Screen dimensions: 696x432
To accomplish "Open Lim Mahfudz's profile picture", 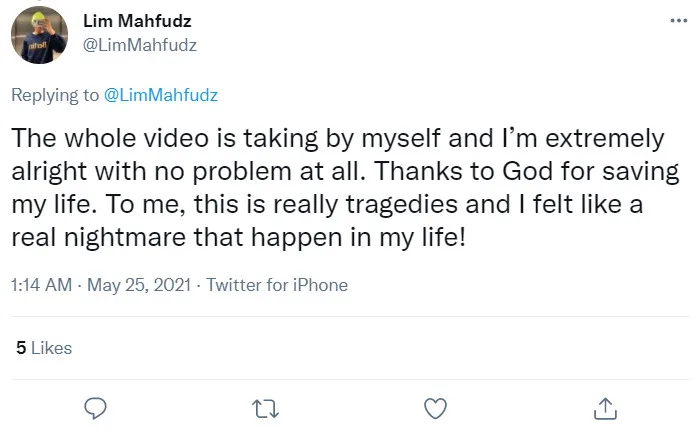I will pyautogui.click(x=39, y=34).
